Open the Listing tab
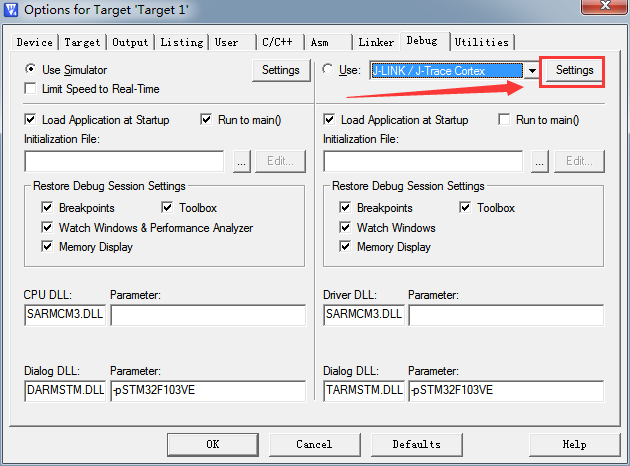The width and height of the screenshot is (630, 466). (182, 42)
